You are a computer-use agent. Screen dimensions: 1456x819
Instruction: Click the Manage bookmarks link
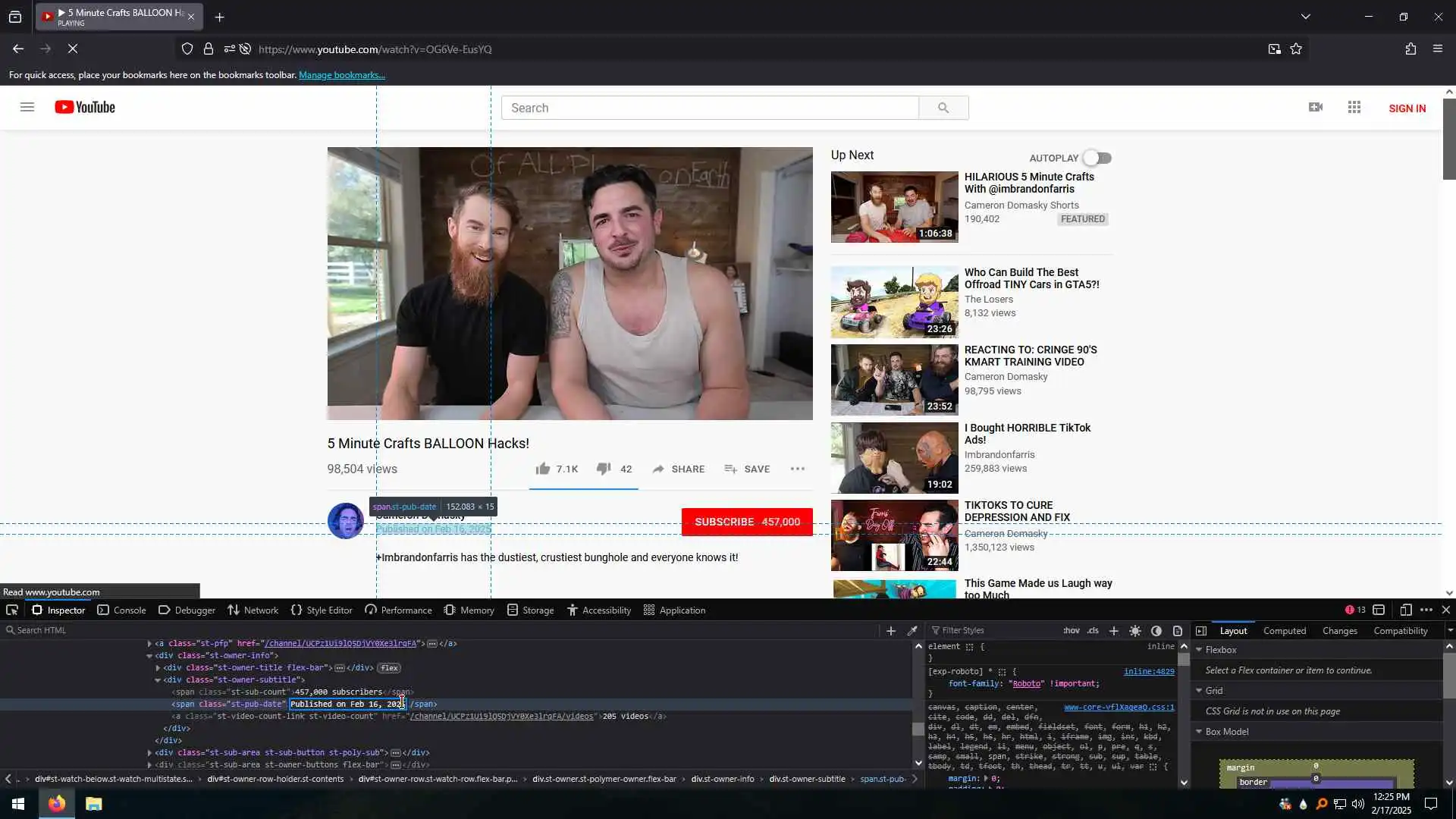341,75
